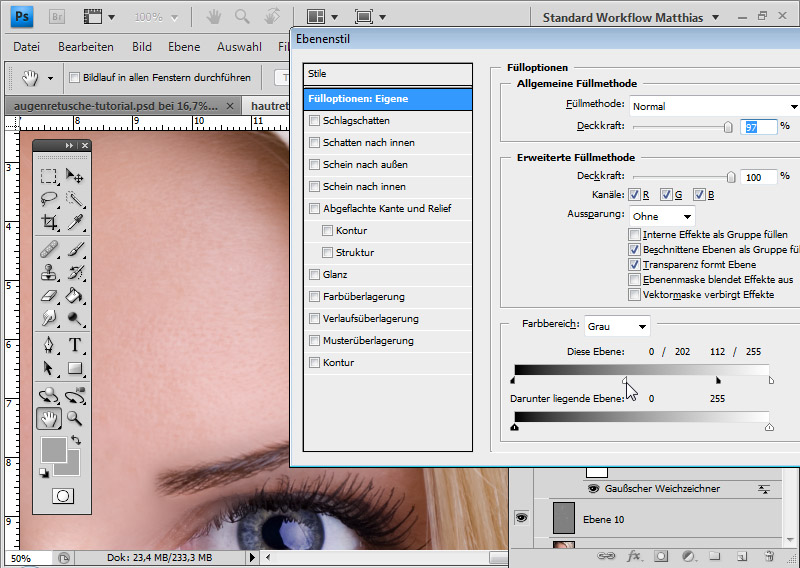The height and width of the screenshot is (568, 800).
Task: Switch to the augenretusche-tutorial.psd tab
Action: [x=112, y=105]
